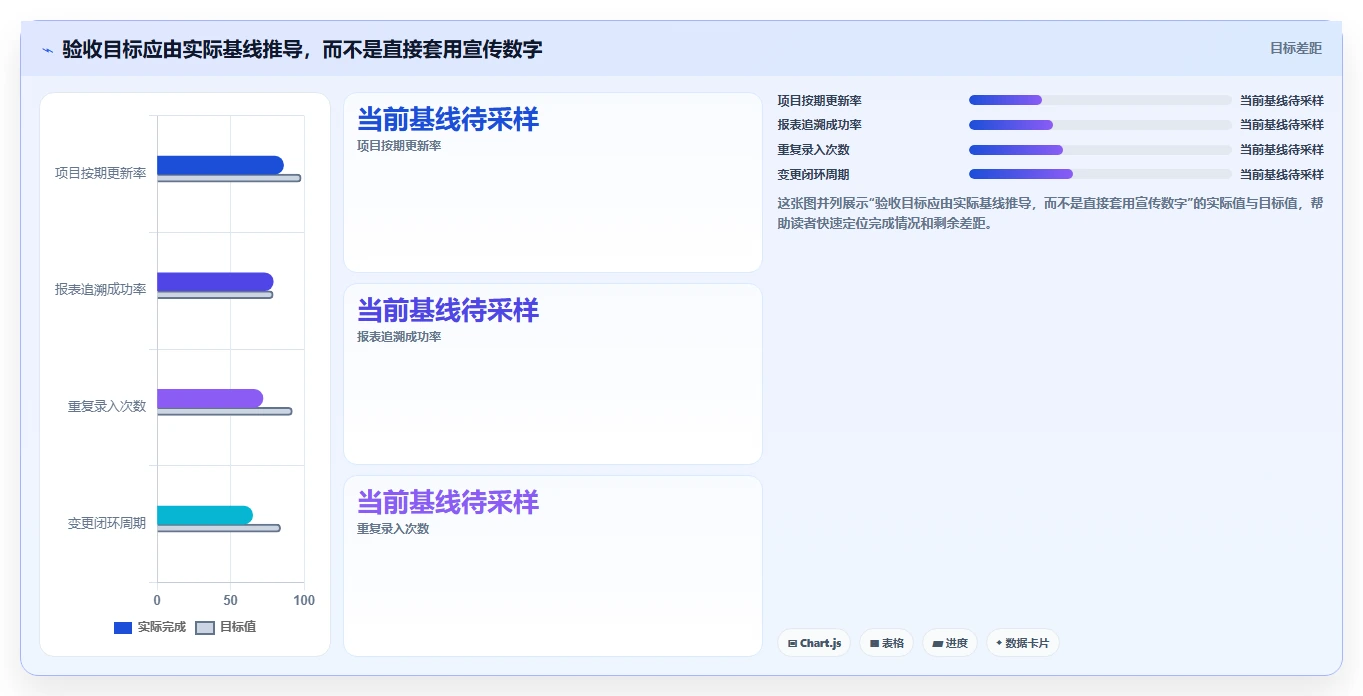
Task: Click the main title 验收目标应由实际基线推导
Action: click(302, 49)
